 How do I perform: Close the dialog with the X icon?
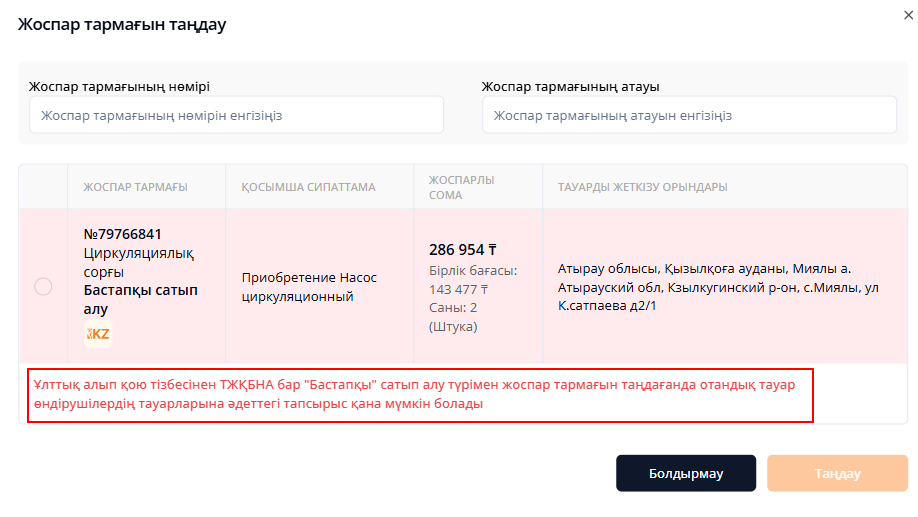point(908,15)
